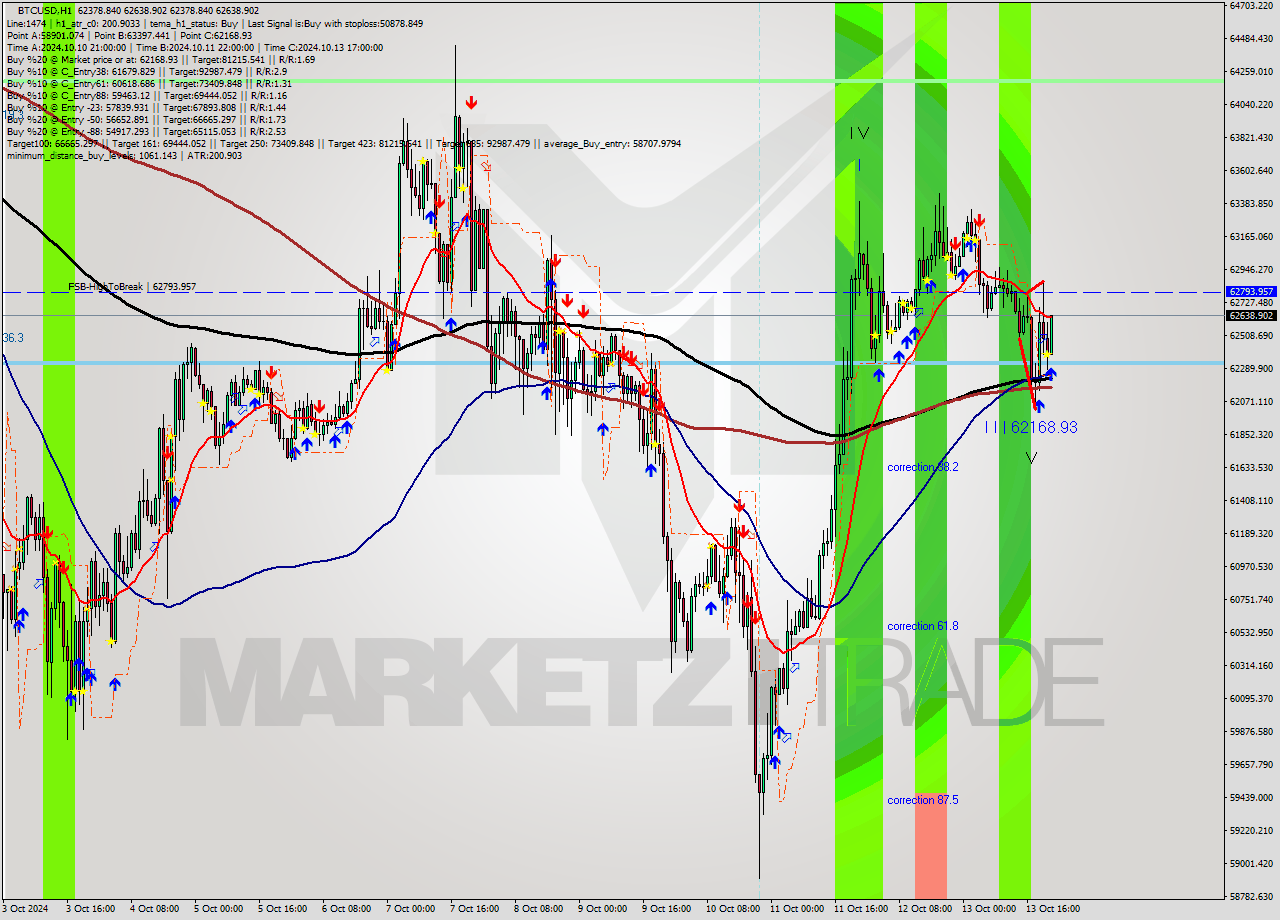This screenshot has height=920, width=1280.
Task: Click the '36.3' label at left edge
Action: (13, 338)
